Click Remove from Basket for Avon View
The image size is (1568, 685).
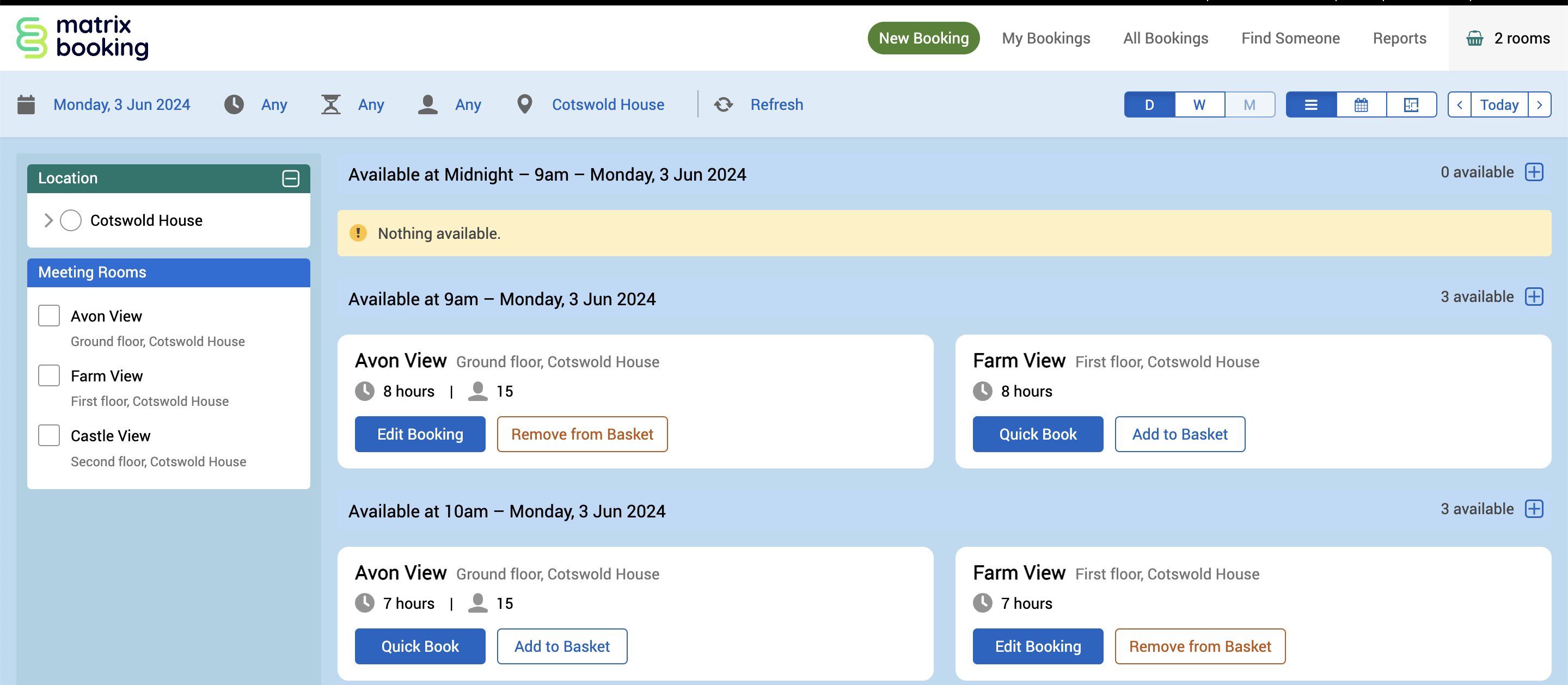click(x=582, y=434)
